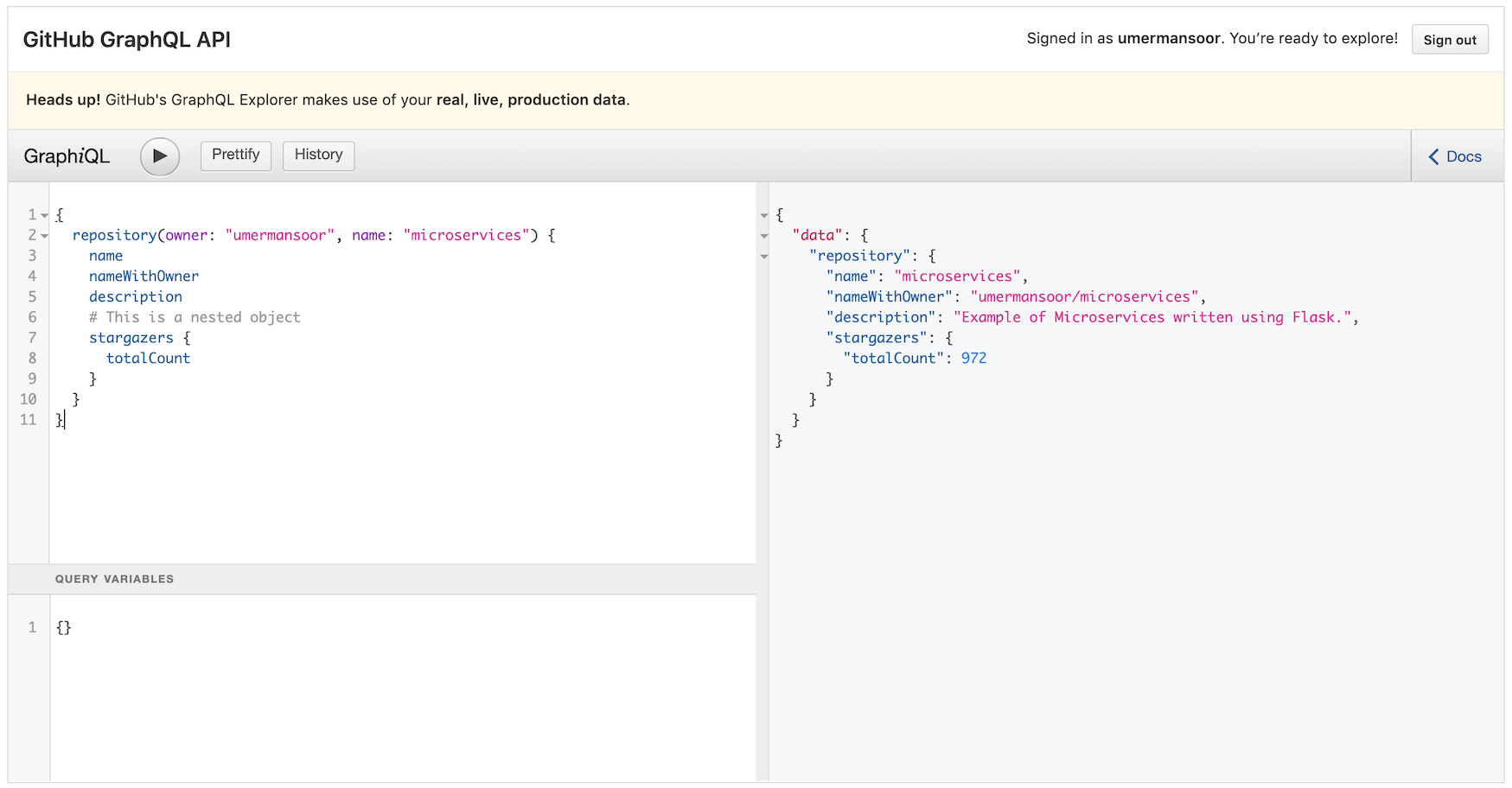
Task: Open the History panel
Action: [317, 156]
